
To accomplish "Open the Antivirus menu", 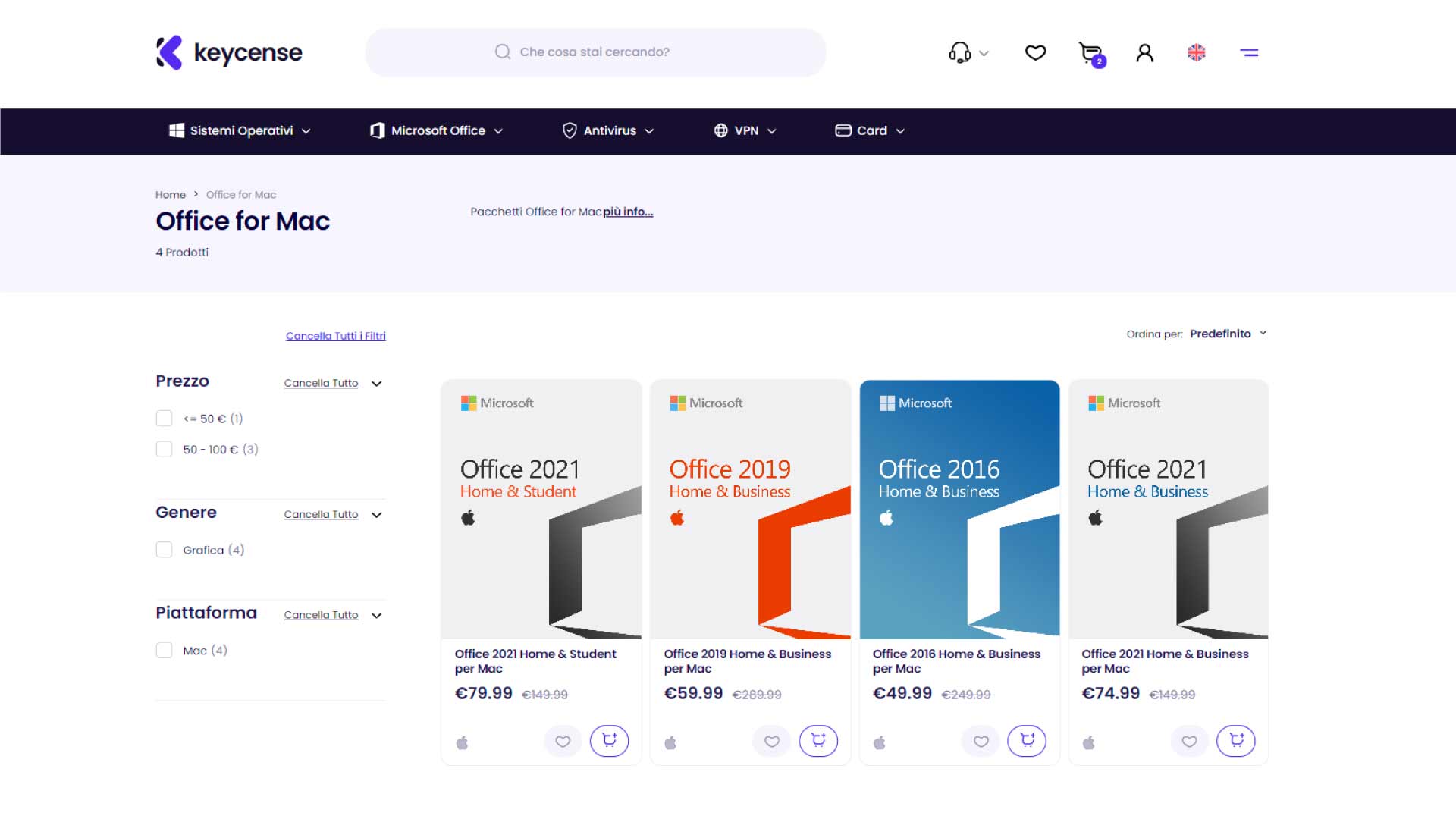I will pyautogui.click(x=608, y=131).
